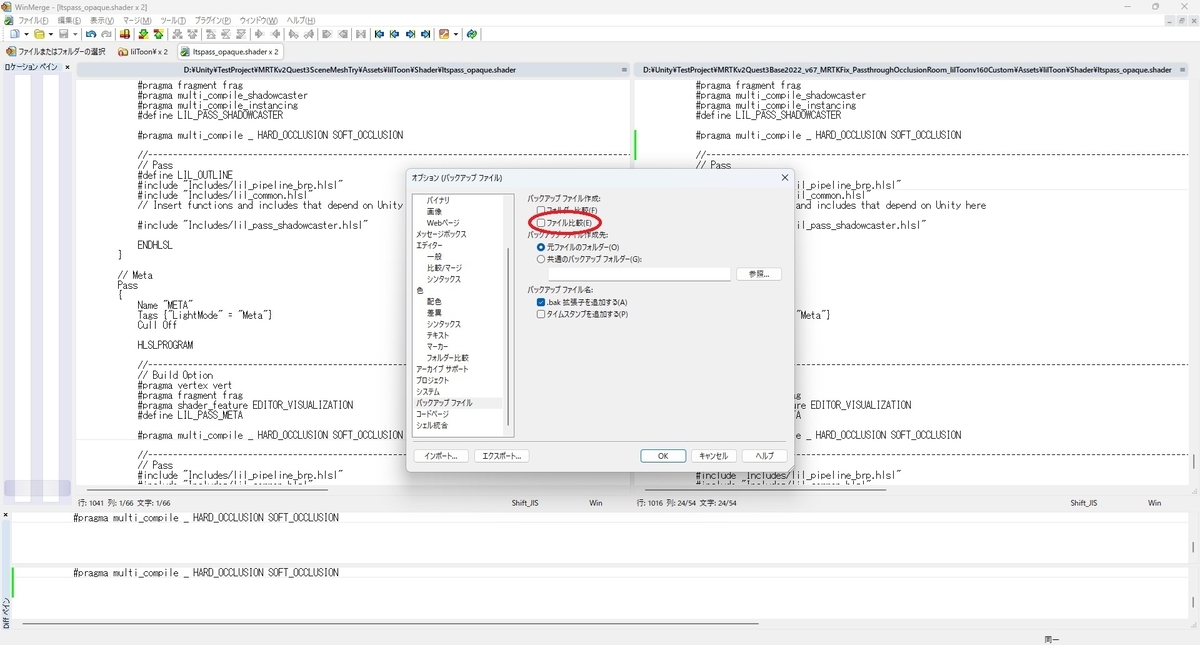Open the left file path header menu icon
This screenshot has height=645, width=1200.
(625, 70)
